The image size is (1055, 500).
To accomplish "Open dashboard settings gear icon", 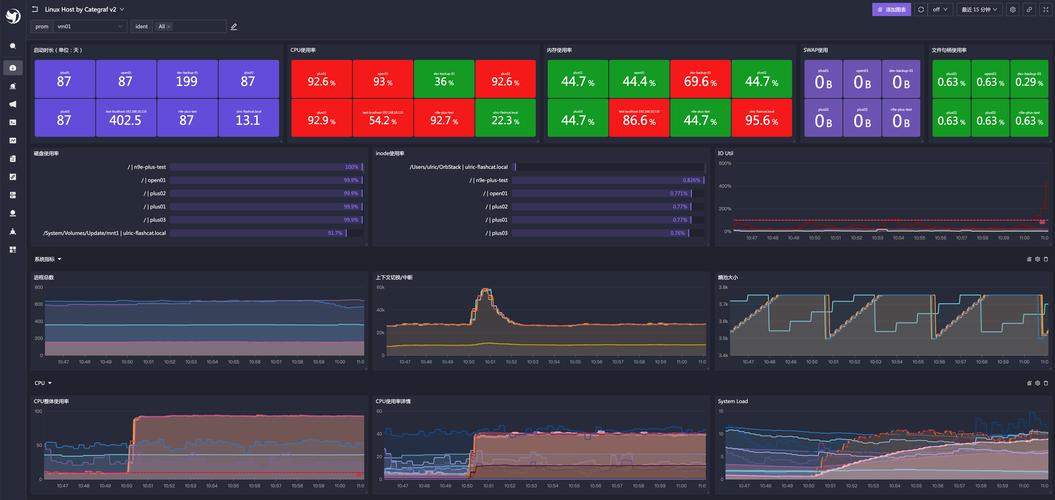I will pyautogui.click(x=1014, y=9).
